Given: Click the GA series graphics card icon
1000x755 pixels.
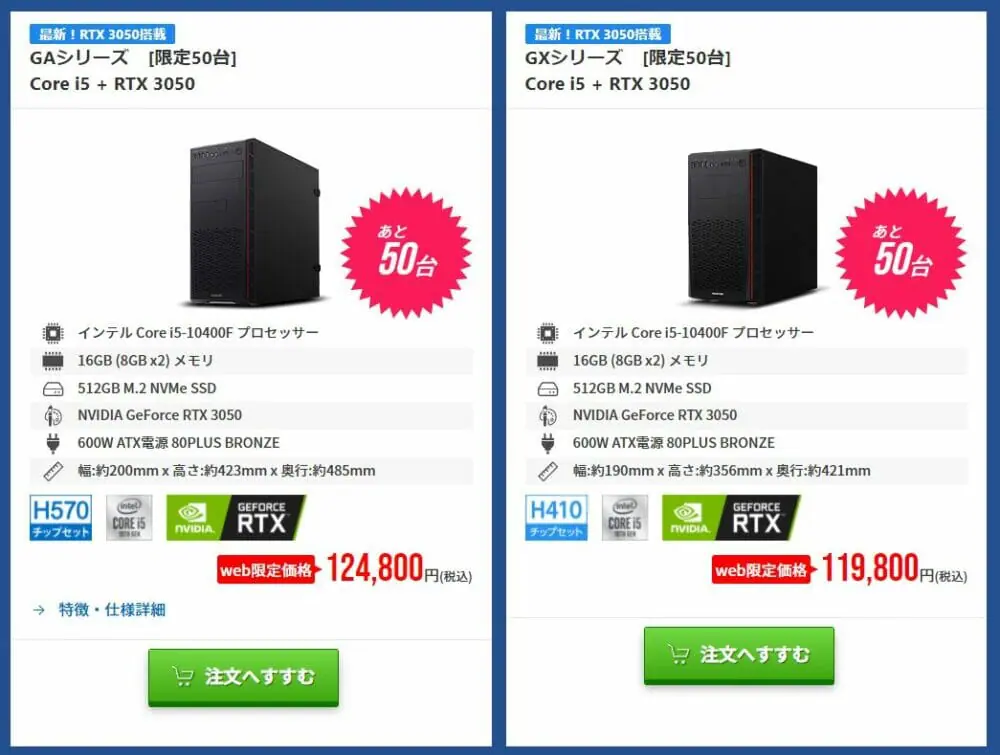Looking at the screenshot, I should [x=53, y=416].
